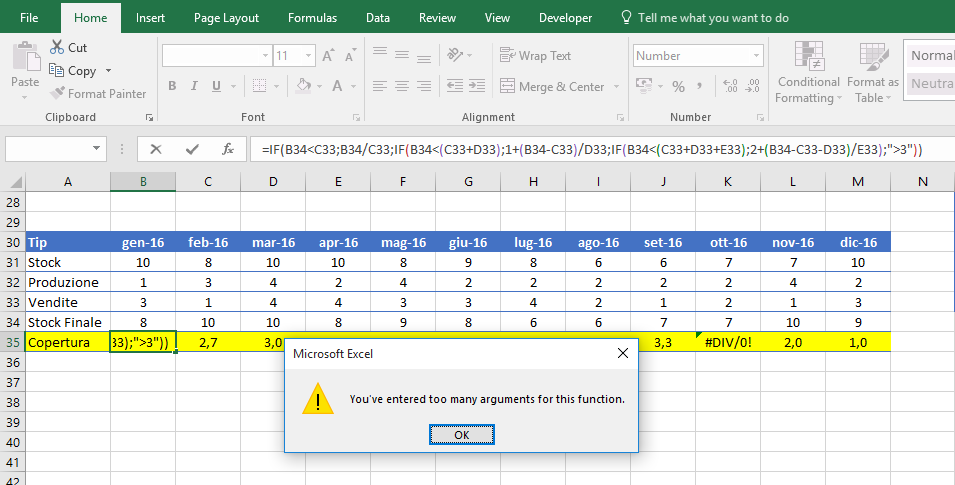955x485 pixels.
Task: Click OK in the error dialog
Action: (x=462, y=434)
